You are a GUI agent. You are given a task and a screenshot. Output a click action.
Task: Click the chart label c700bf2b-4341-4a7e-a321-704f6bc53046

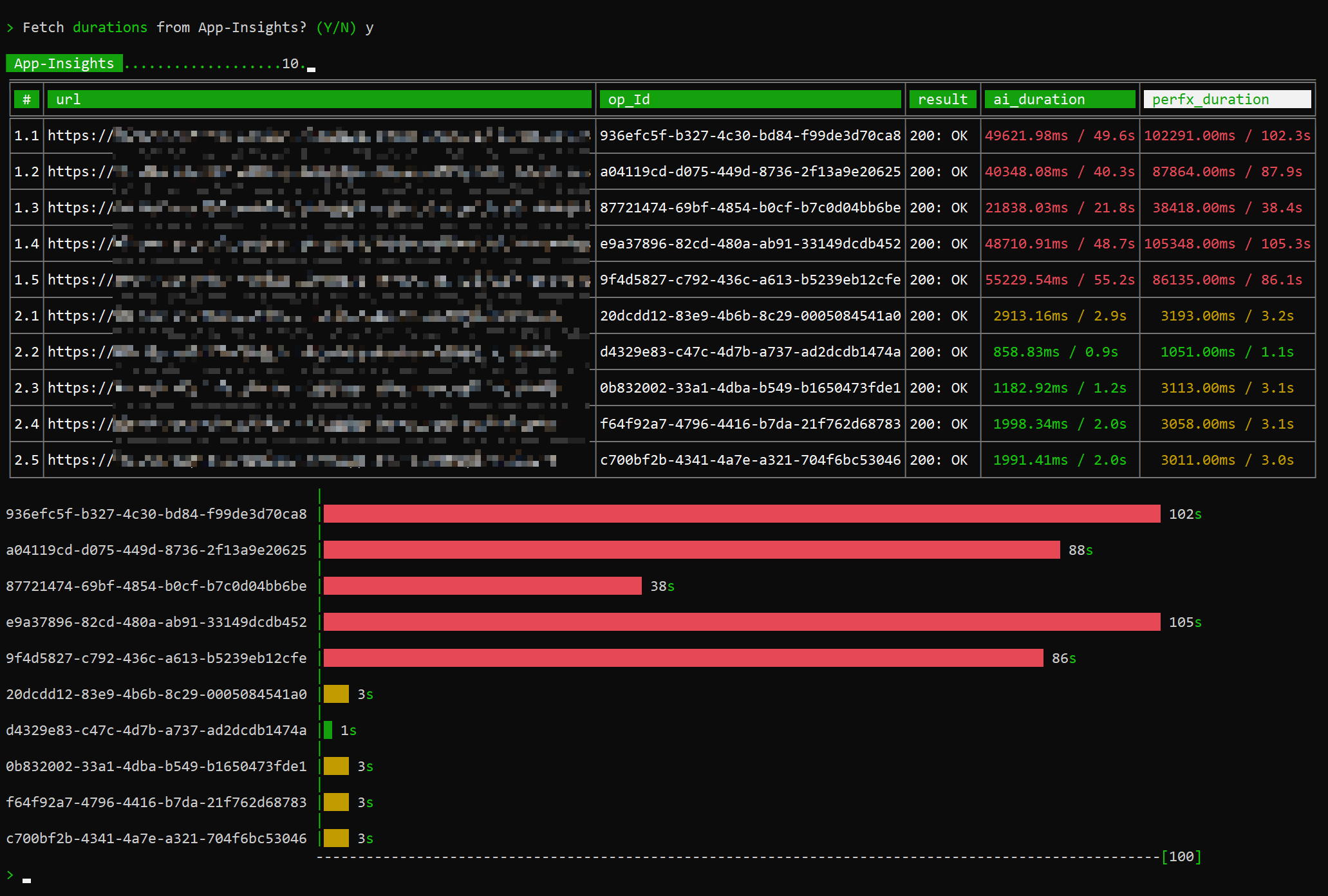pos(156,838)
